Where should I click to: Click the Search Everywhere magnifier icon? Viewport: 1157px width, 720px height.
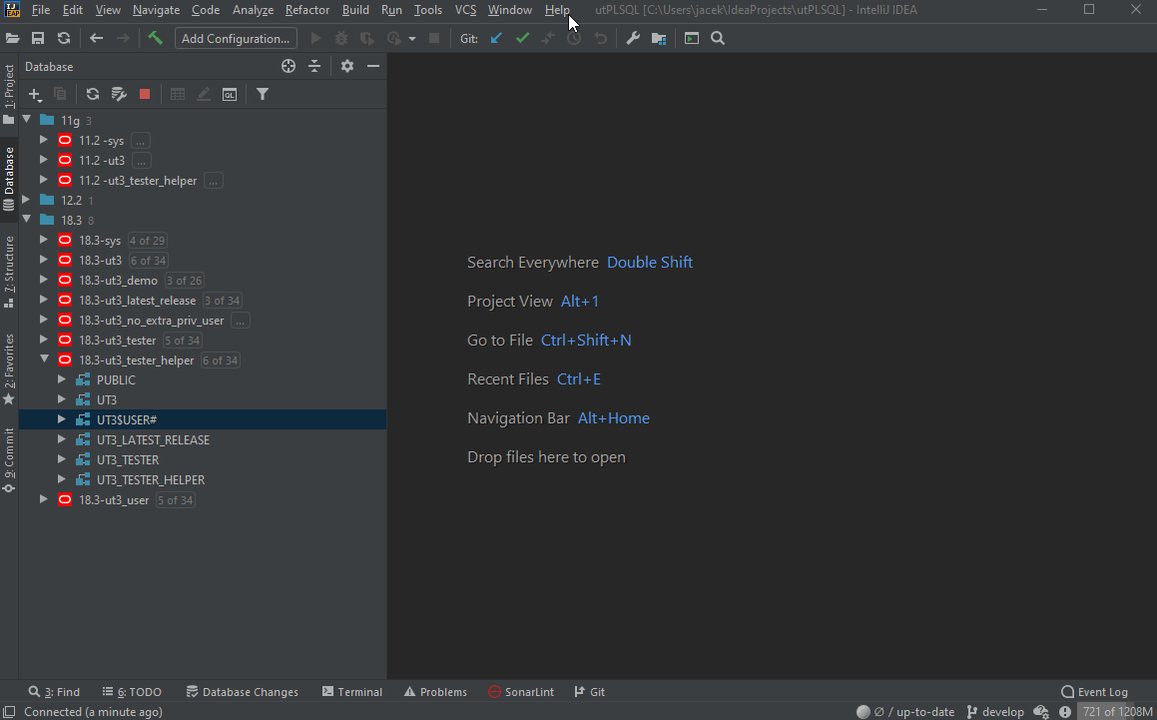717,38
